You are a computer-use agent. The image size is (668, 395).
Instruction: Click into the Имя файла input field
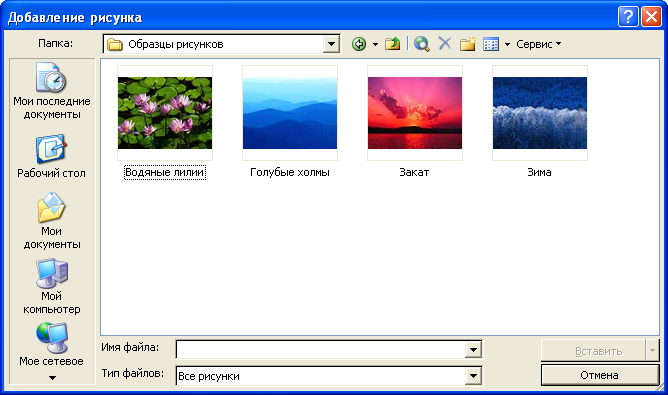(x=320, y=350)
